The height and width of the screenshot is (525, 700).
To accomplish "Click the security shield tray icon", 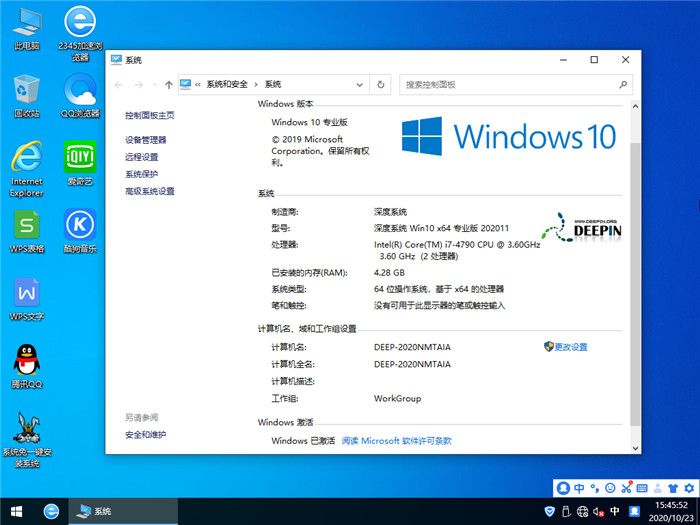I will click(550, 512).
